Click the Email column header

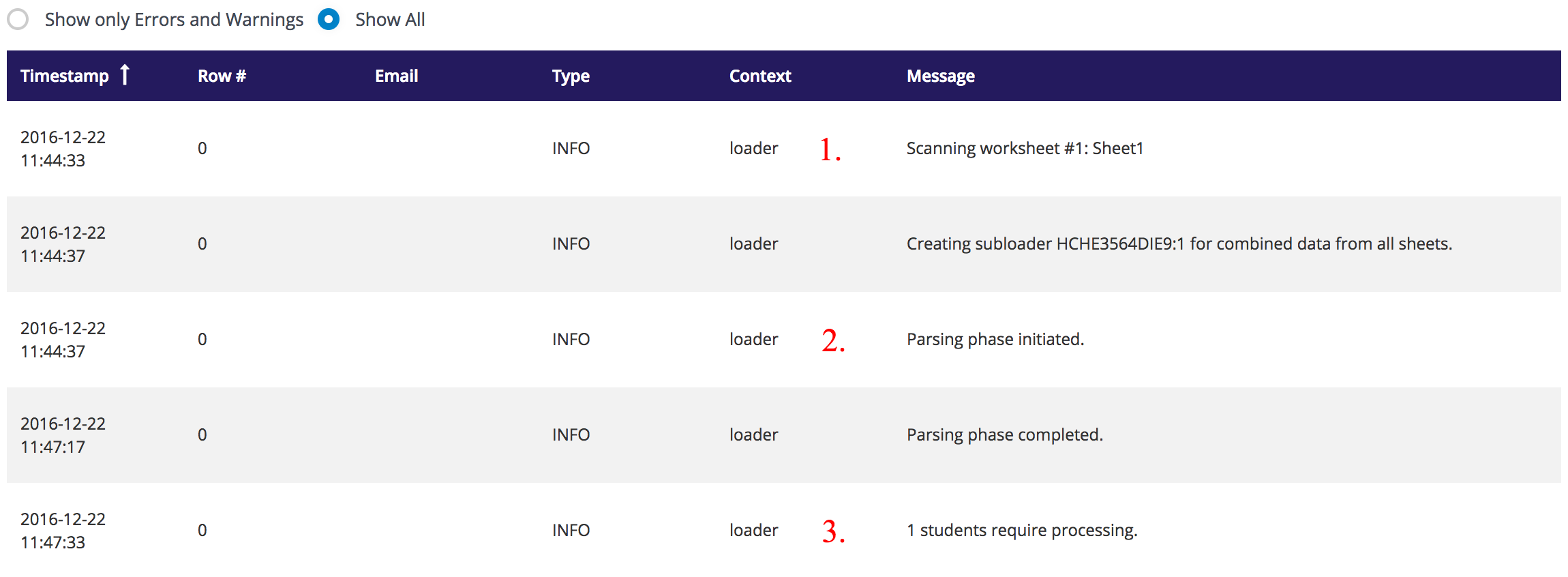pyautogui.click(x=396, y=76)
